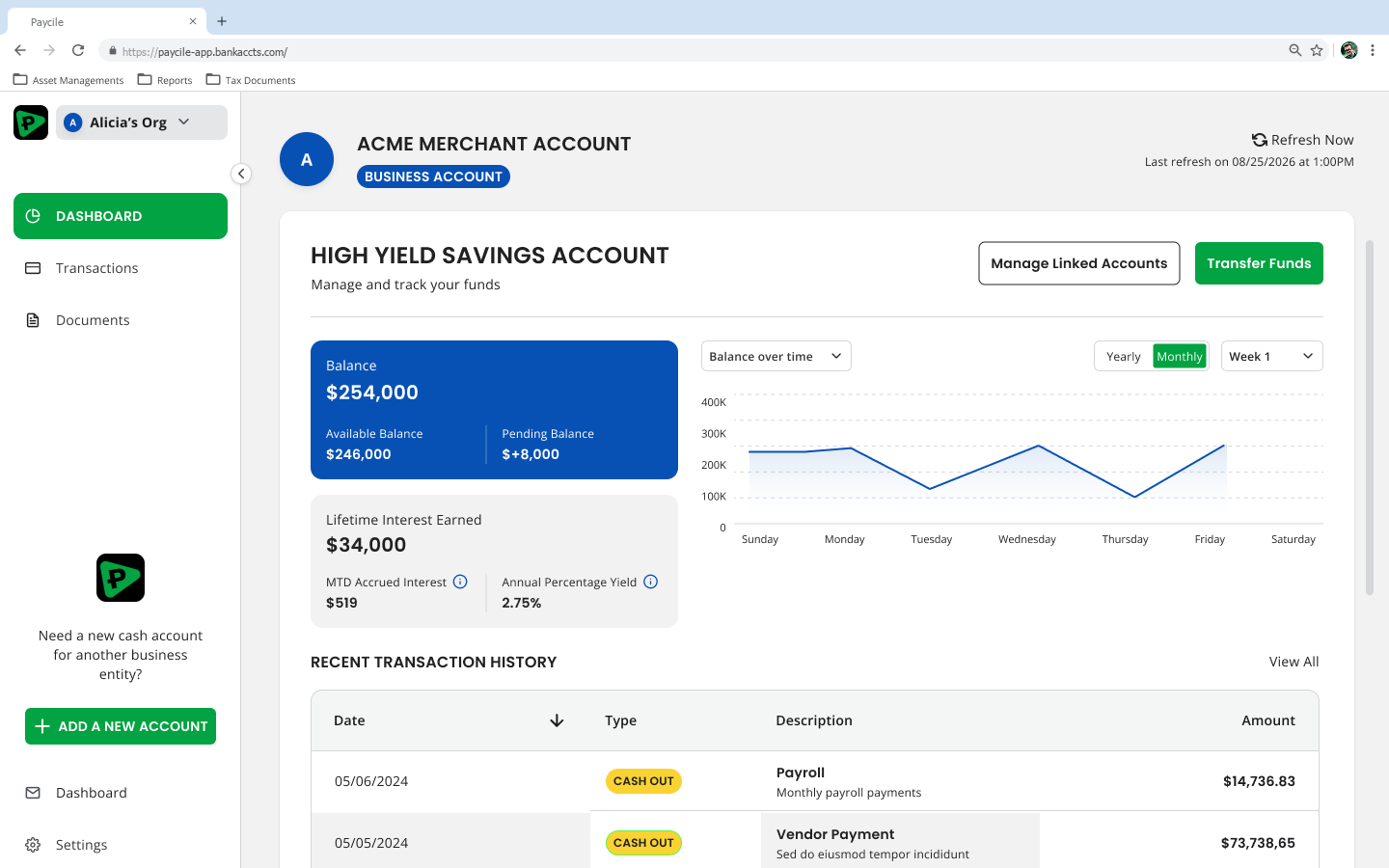The height and width of the screenshot is (868, 1389).
Task: Expand the Alicia's Org switcher
Action: tap(142, 122)
